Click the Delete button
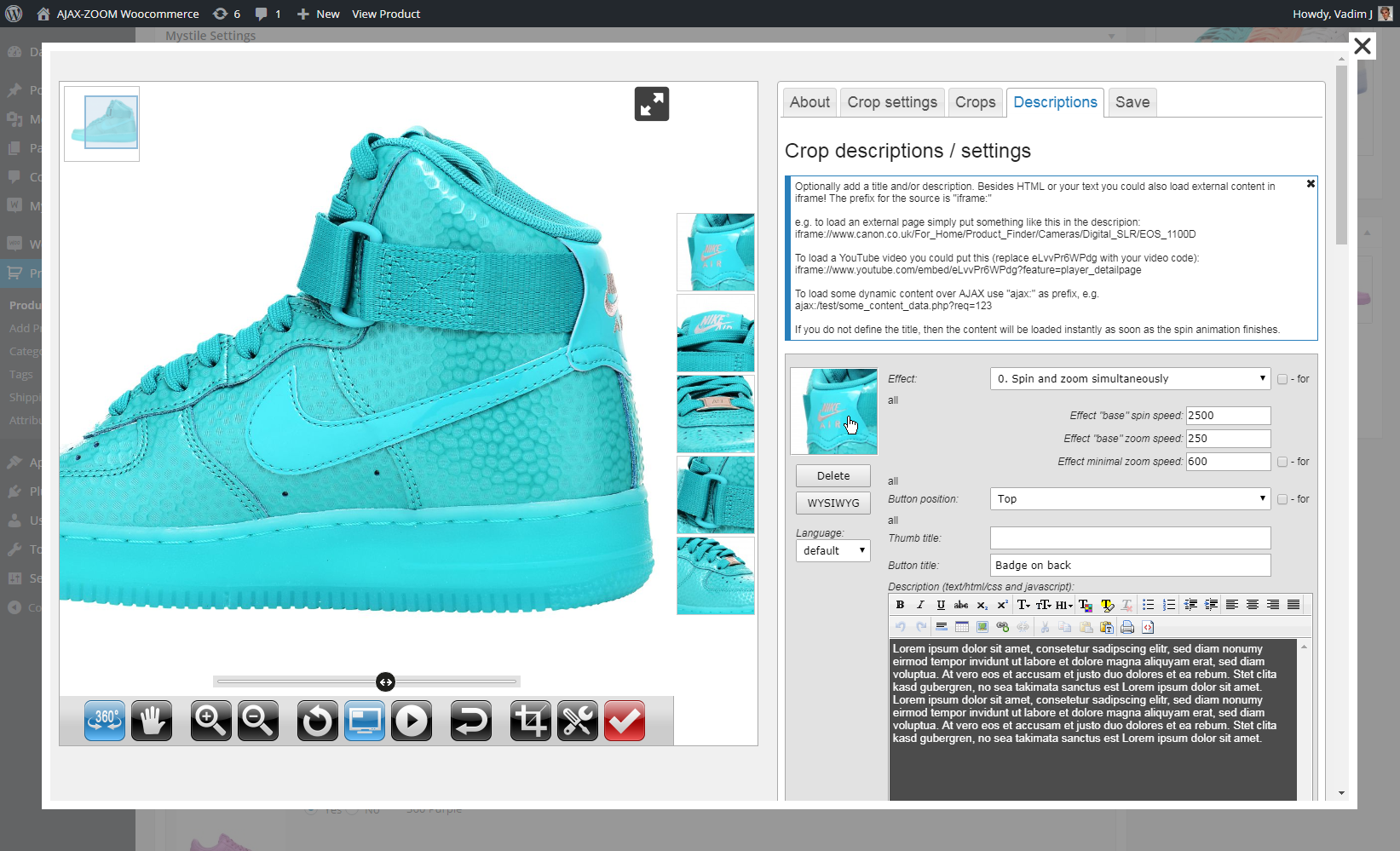 [x=833, y=476]
